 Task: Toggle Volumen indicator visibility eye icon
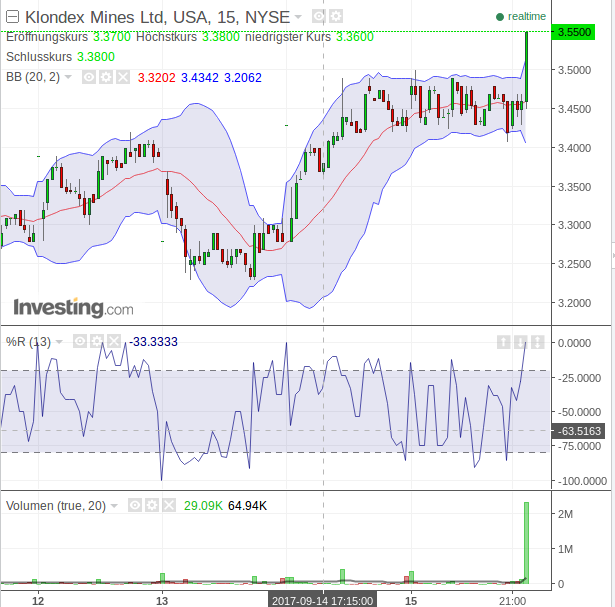[135, 506]
